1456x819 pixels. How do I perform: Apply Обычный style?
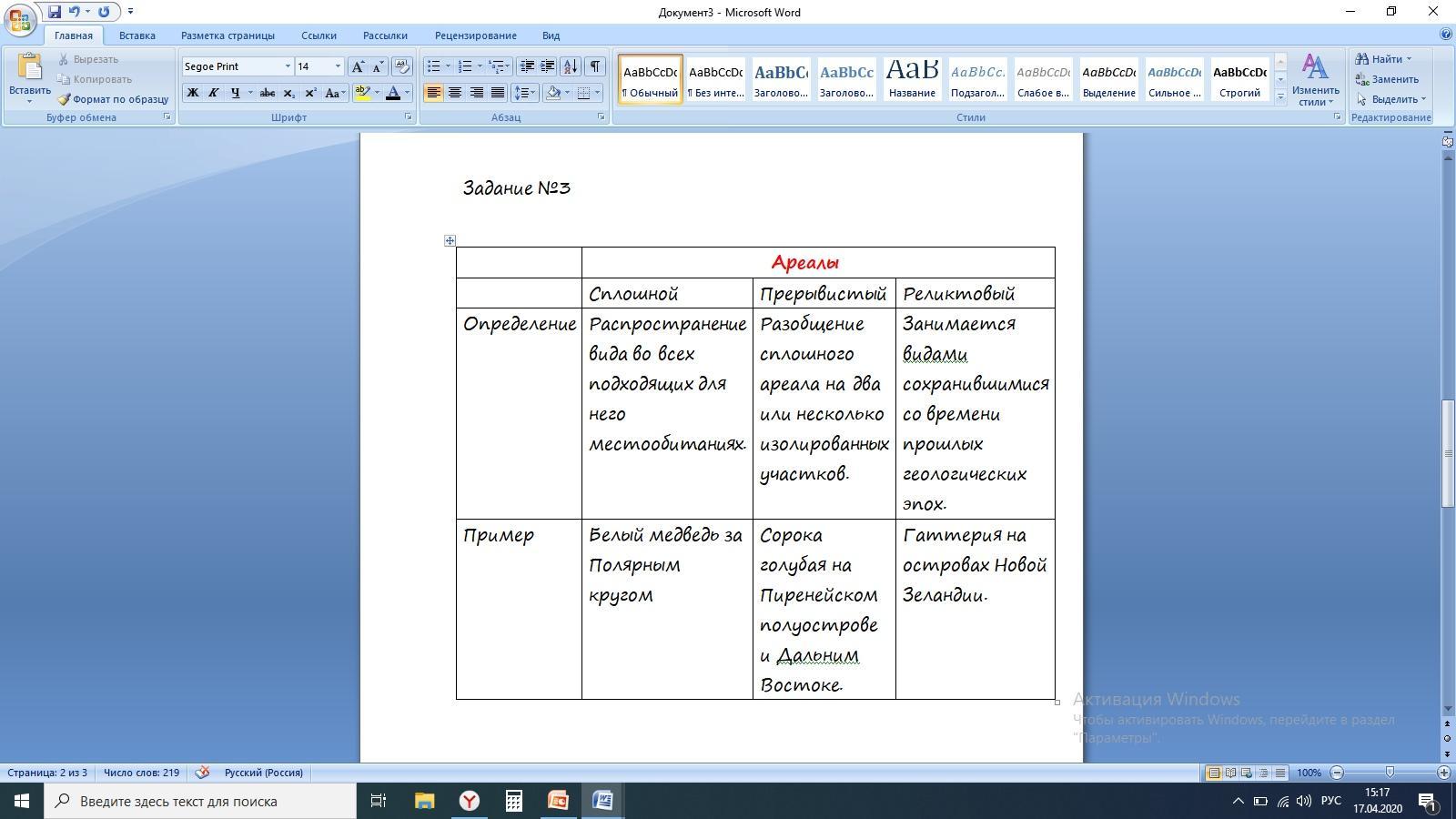650,79
